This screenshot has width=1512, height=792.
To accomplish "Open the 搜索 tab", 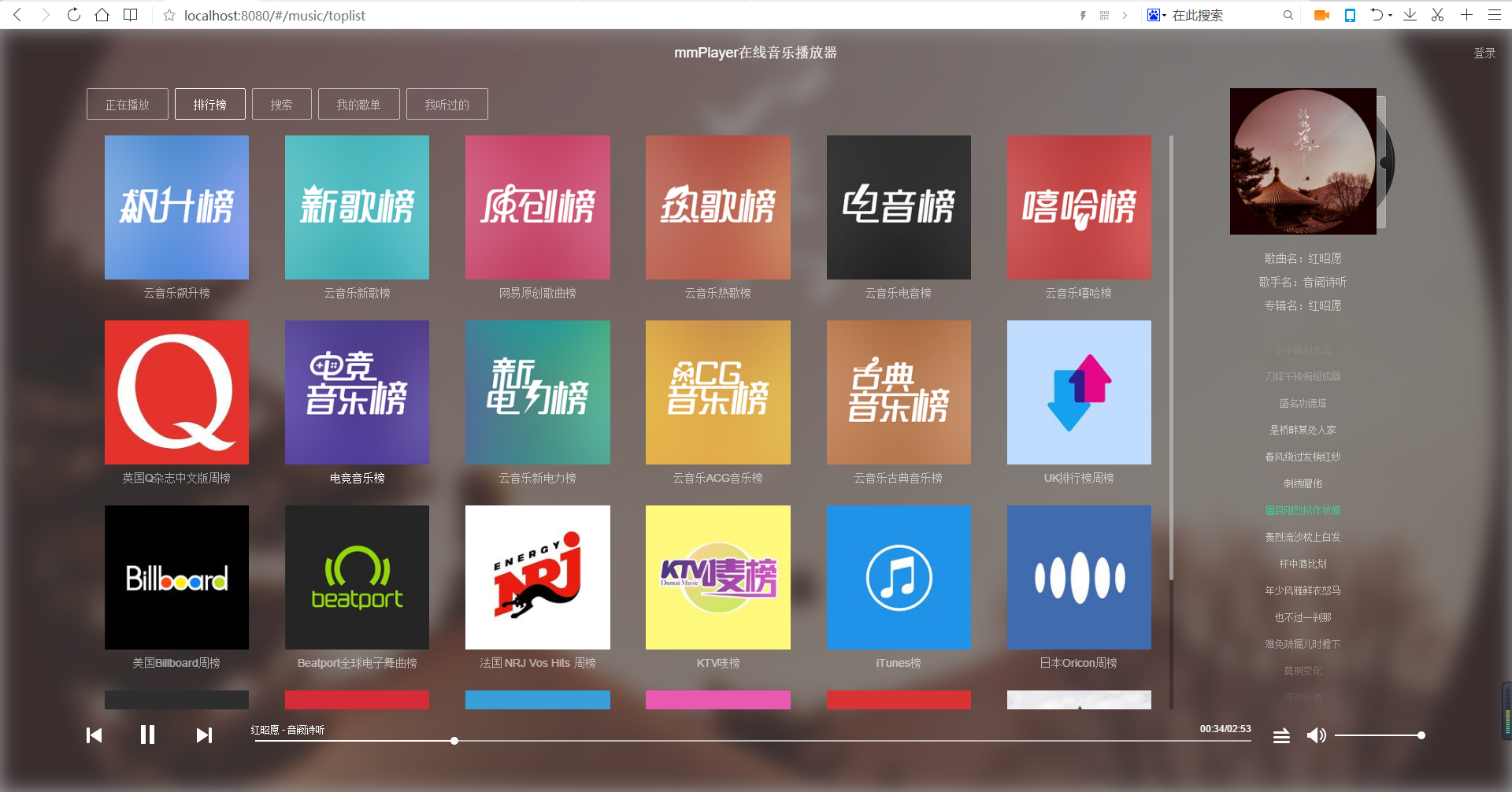I will [282, 104].
